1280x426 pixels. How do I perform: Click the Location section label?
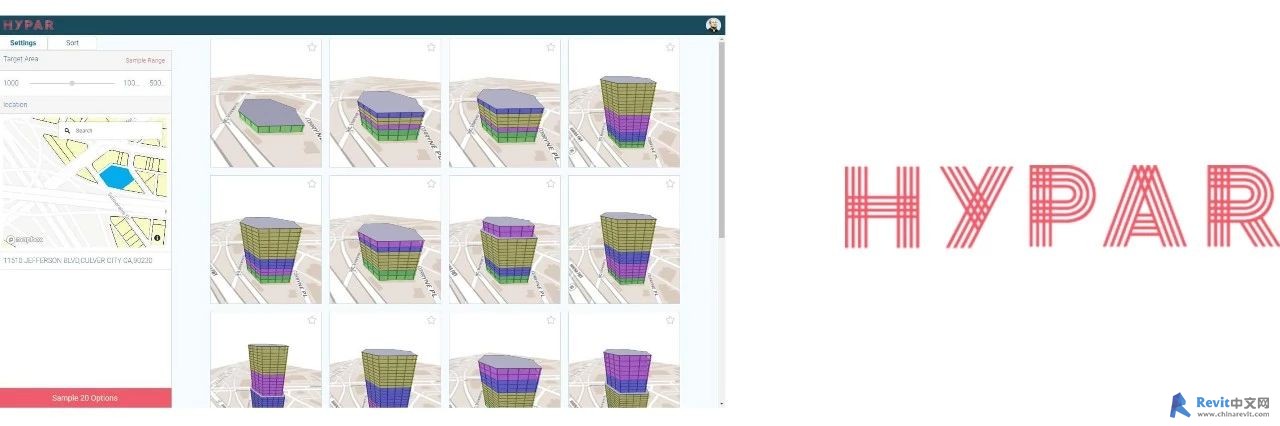(15, 104)
